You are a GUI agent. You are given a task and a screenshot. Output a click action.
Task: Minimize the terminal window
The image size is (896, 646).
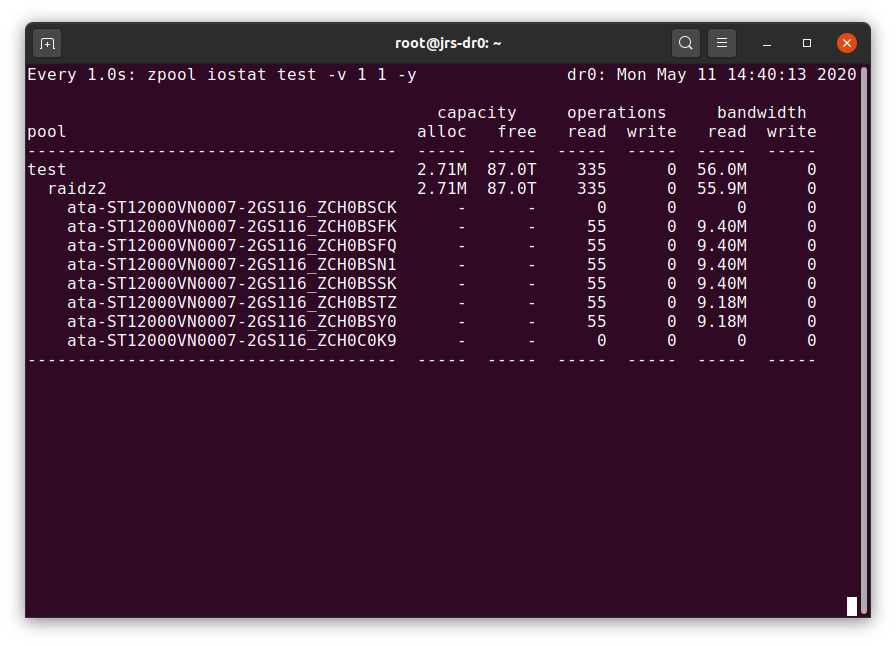click(x=767, y=43)
